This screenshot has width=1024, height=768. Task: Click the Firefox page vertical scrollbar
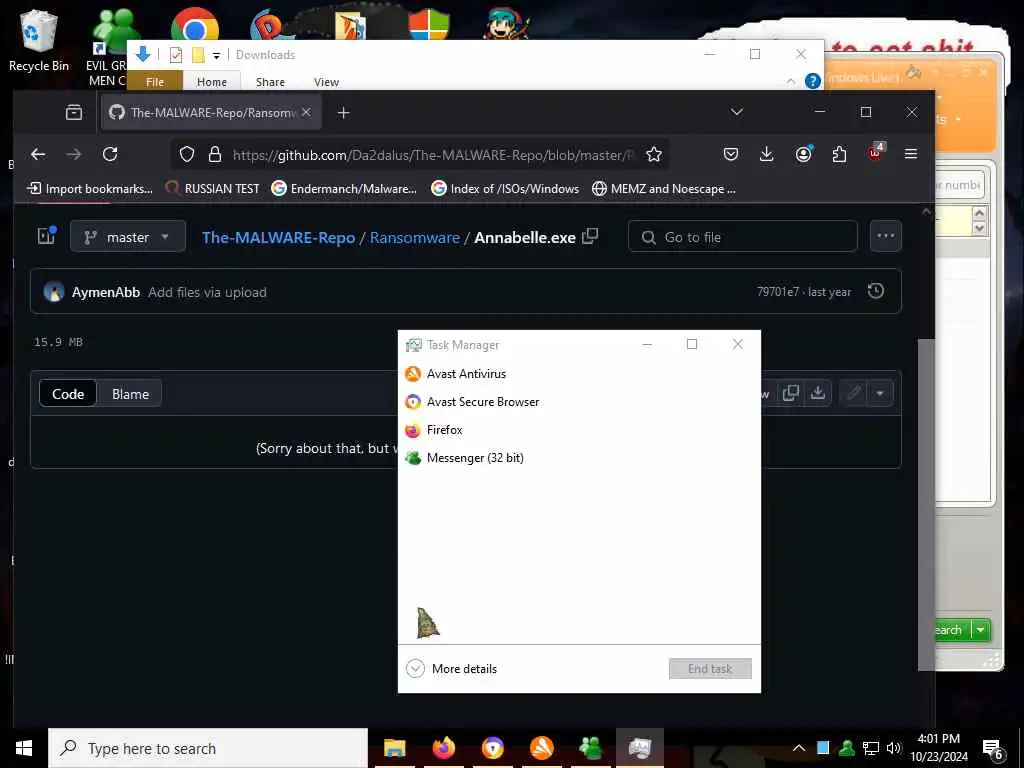point(926,504)
